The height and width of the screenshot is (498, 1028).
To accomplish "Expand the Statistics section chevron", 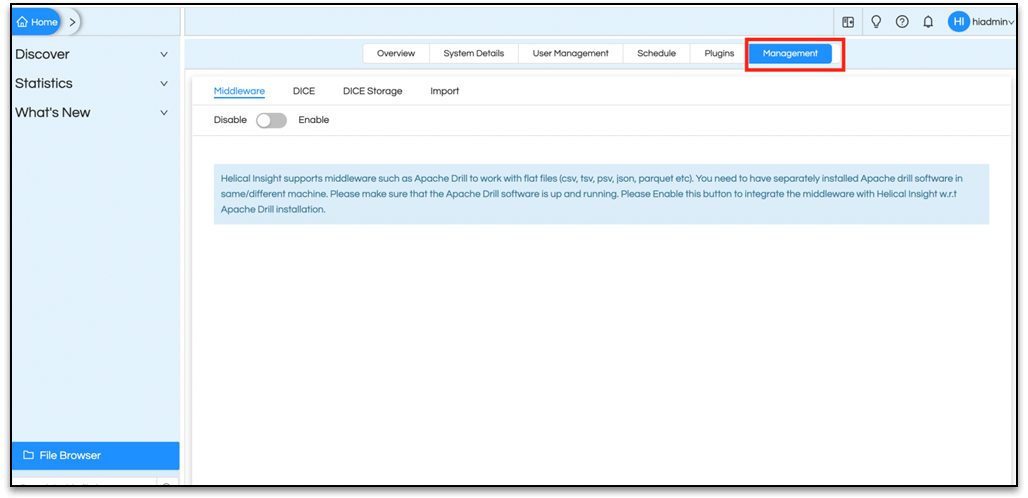I will (164, 83).
